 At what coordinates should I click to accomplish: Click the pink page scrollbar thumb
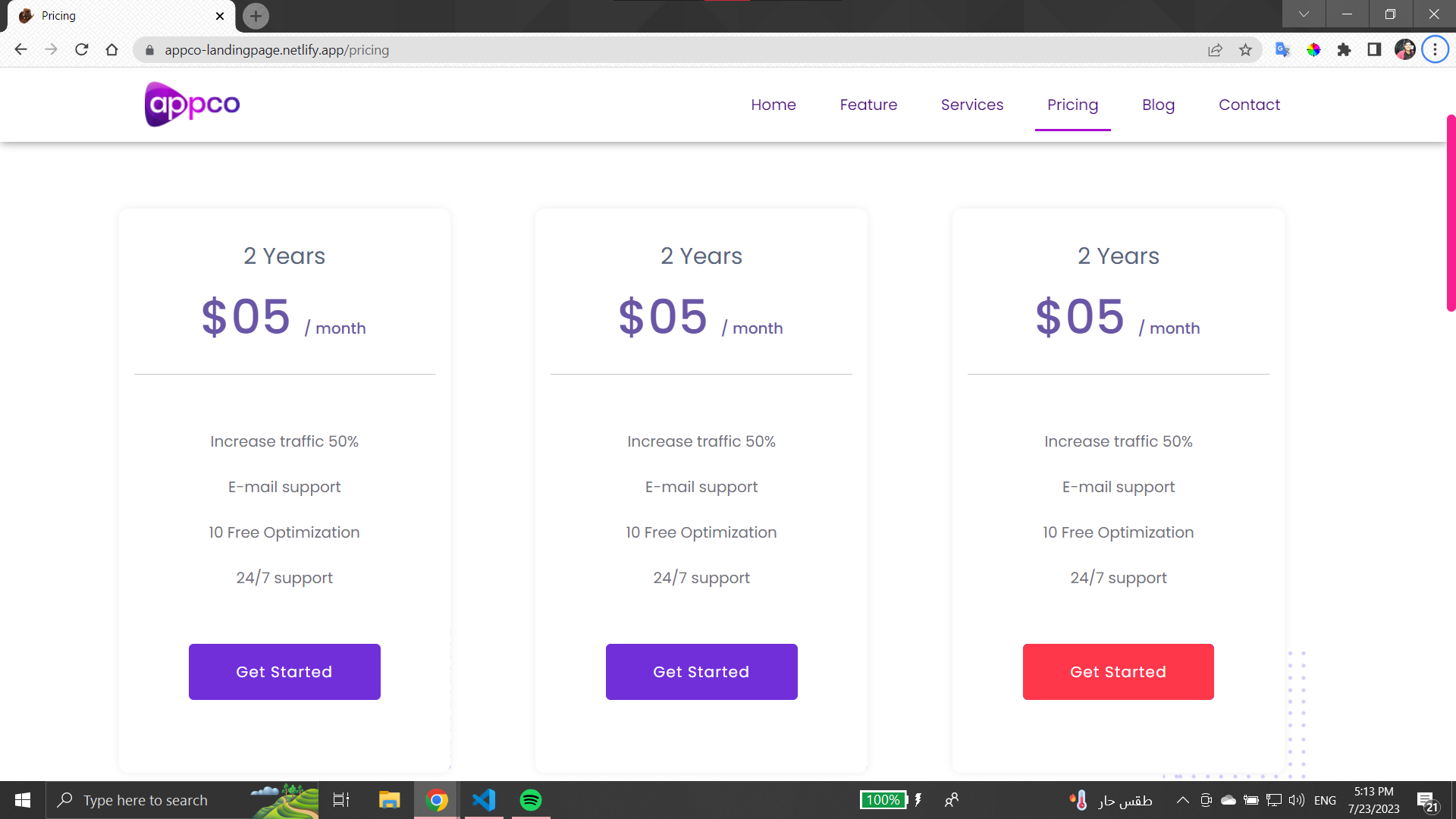click(x=1451, y=212)
